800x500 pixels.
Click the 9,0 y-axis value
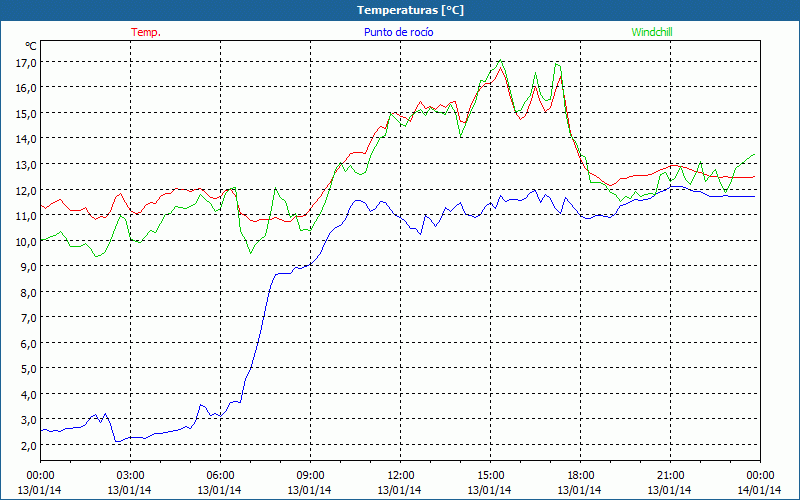coord(28,266)
